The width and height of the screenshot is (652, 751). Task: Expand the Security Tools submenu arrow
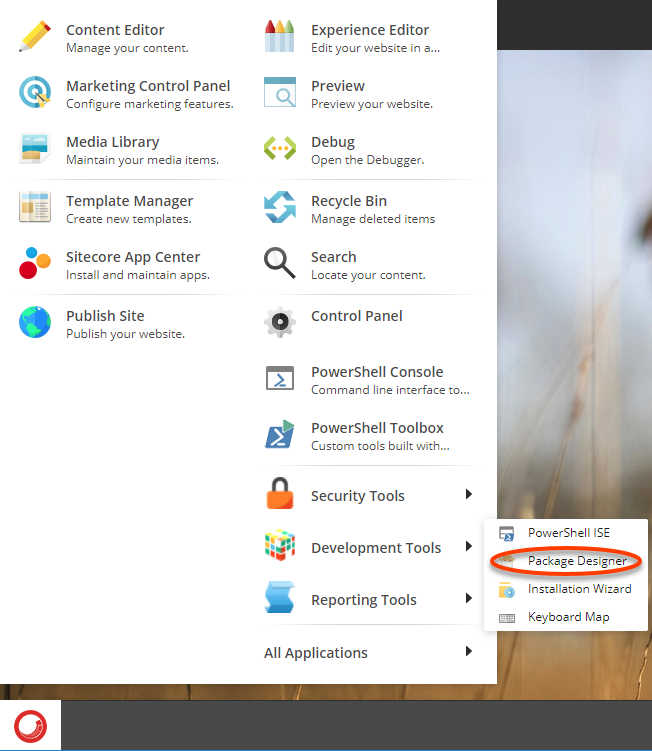pos(469,494)
